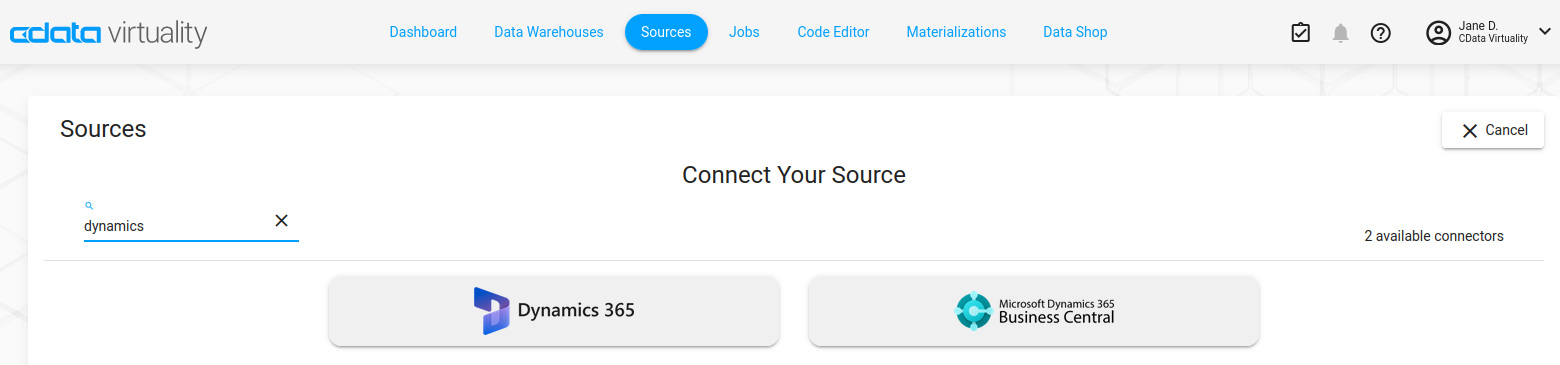Viewport: 1560px width, 365px height.
Task: Click the Dynamics 365 logo icon
Action: (491, 311)
